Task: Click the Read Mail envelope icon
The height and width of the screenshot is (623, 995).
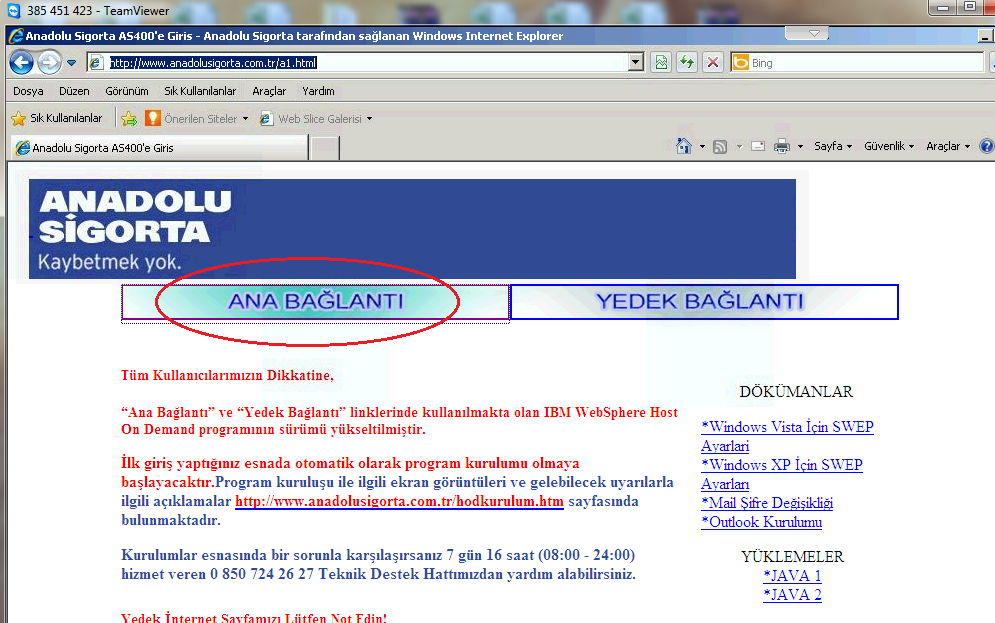Action: (757, 146)
